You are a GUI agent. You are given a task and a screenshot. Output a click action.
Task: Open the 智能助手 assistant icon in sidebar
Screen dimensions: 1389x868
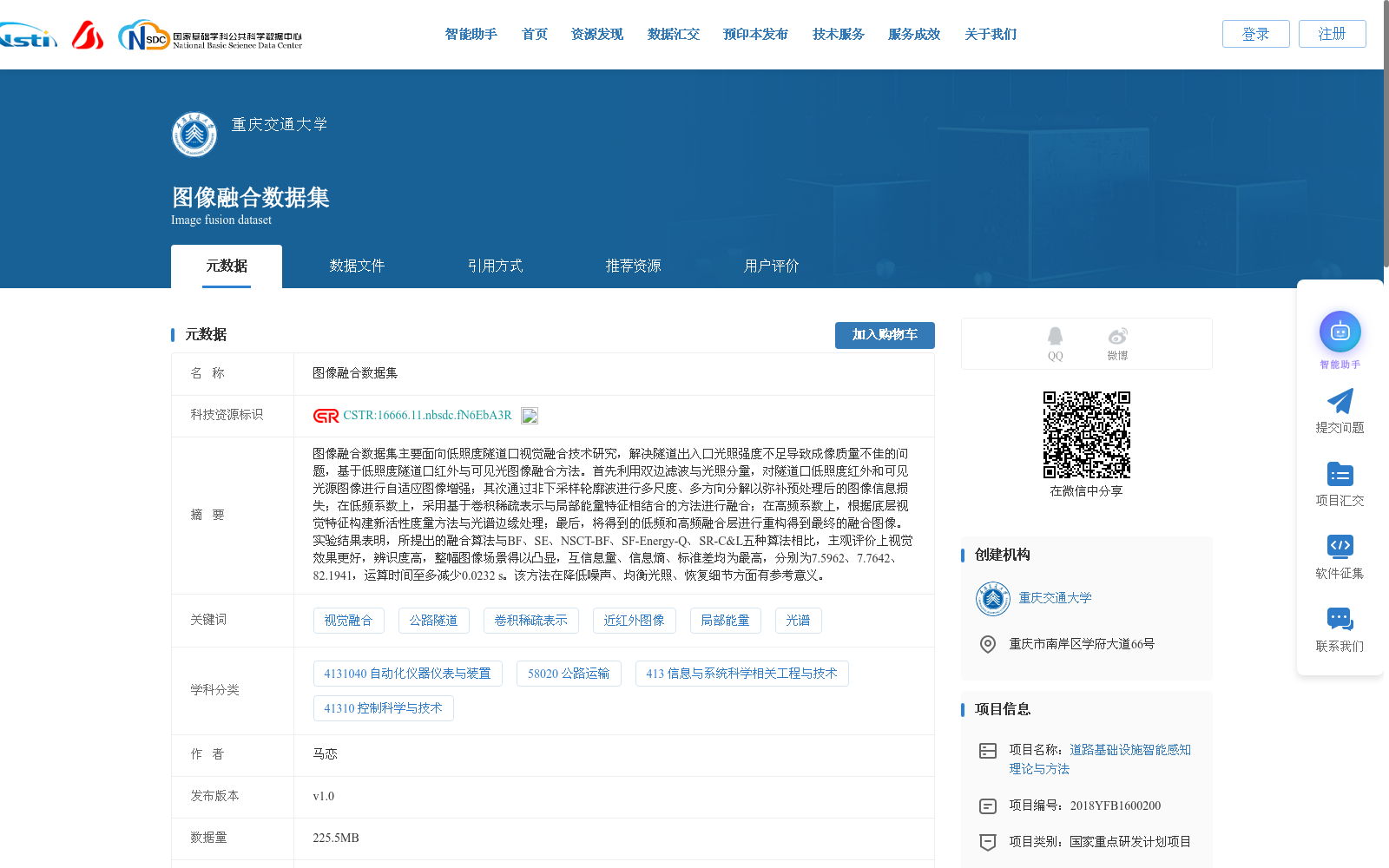(x=1340, y=331)
